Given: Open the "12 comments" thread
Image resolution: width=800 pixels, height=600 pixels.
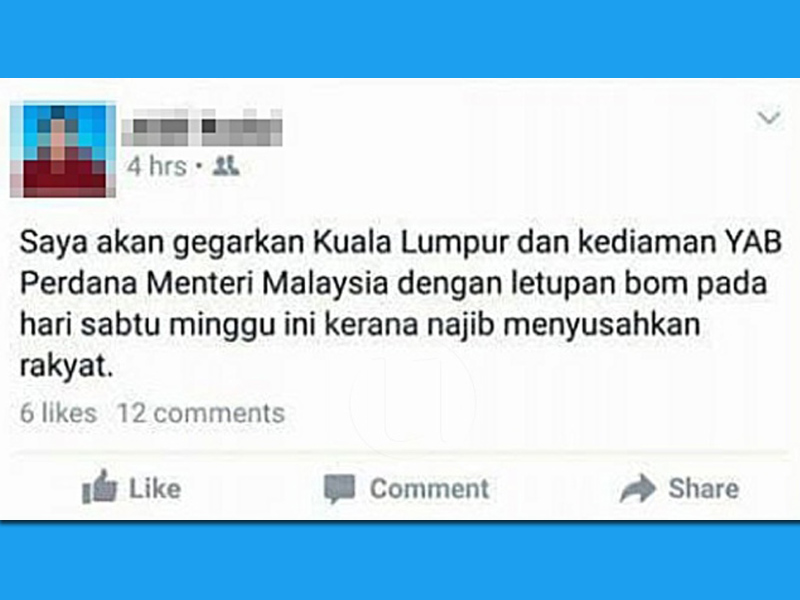Looking at the screenshot, I should coord(201,413).
